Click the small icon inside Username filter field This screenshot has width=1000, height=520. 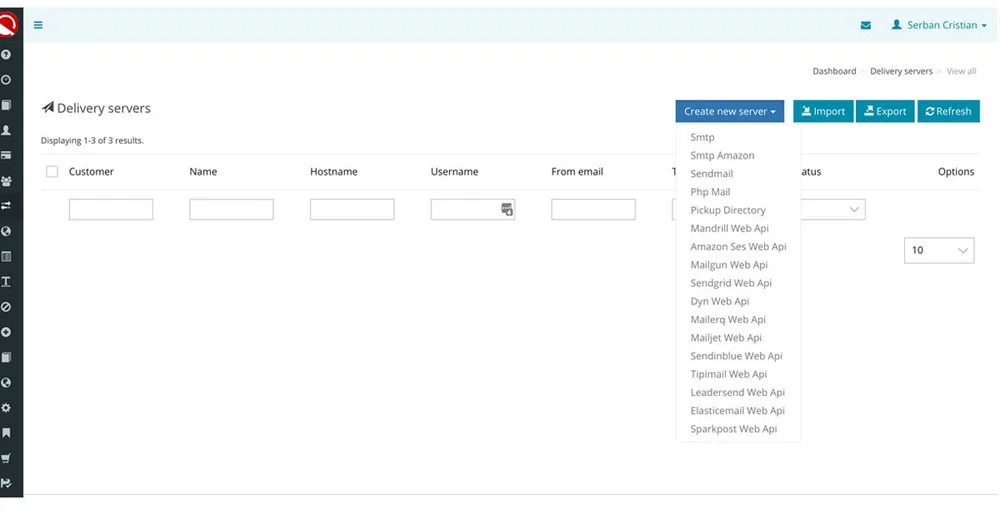(x=507, y=209)
